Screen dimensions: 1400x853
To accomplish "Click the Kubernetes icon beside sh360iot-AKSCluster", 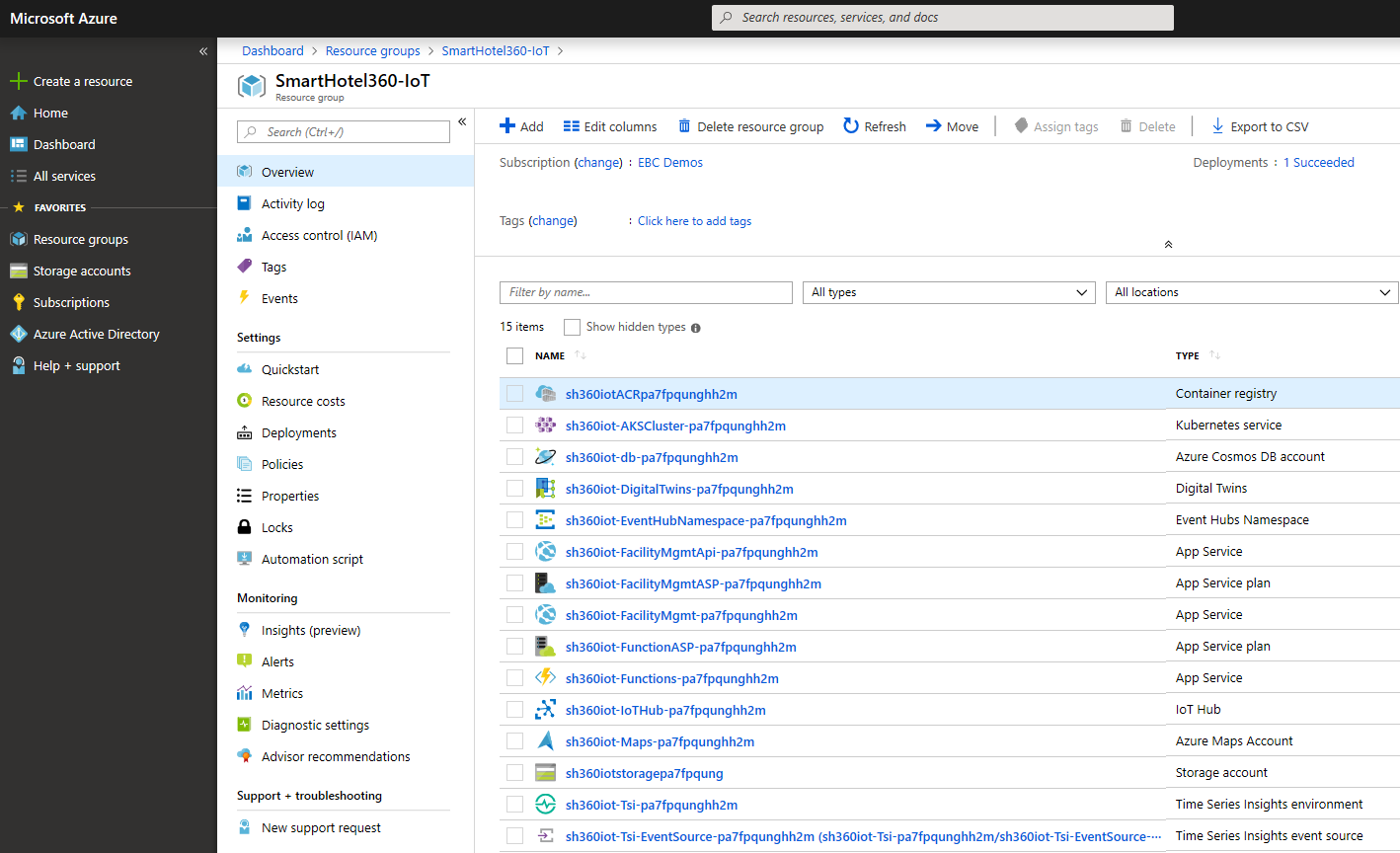I will click(545, 426).
